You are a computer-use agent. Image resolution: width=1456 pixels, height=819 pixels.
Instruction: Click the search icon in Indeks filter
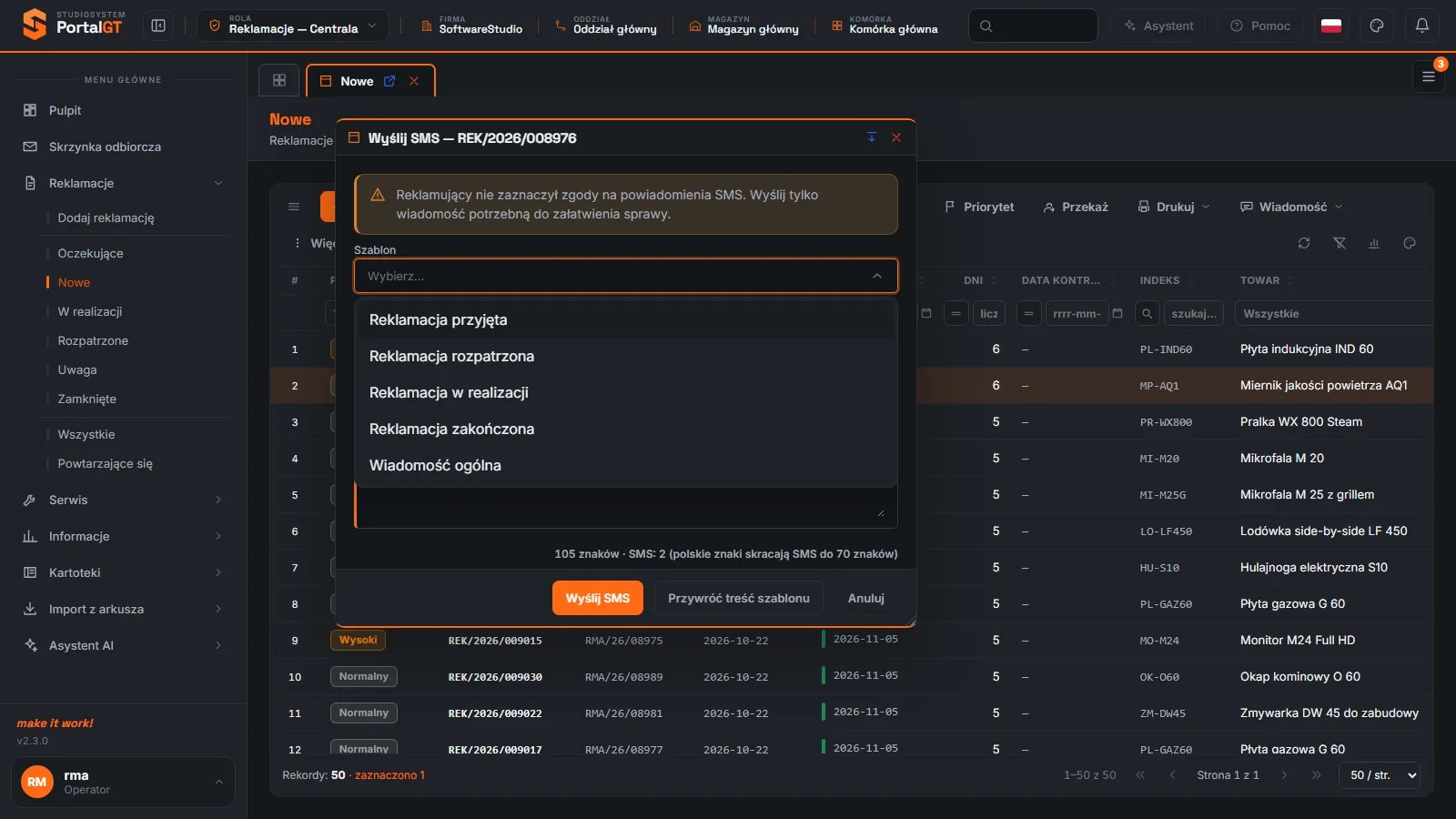coord(1148,313)
